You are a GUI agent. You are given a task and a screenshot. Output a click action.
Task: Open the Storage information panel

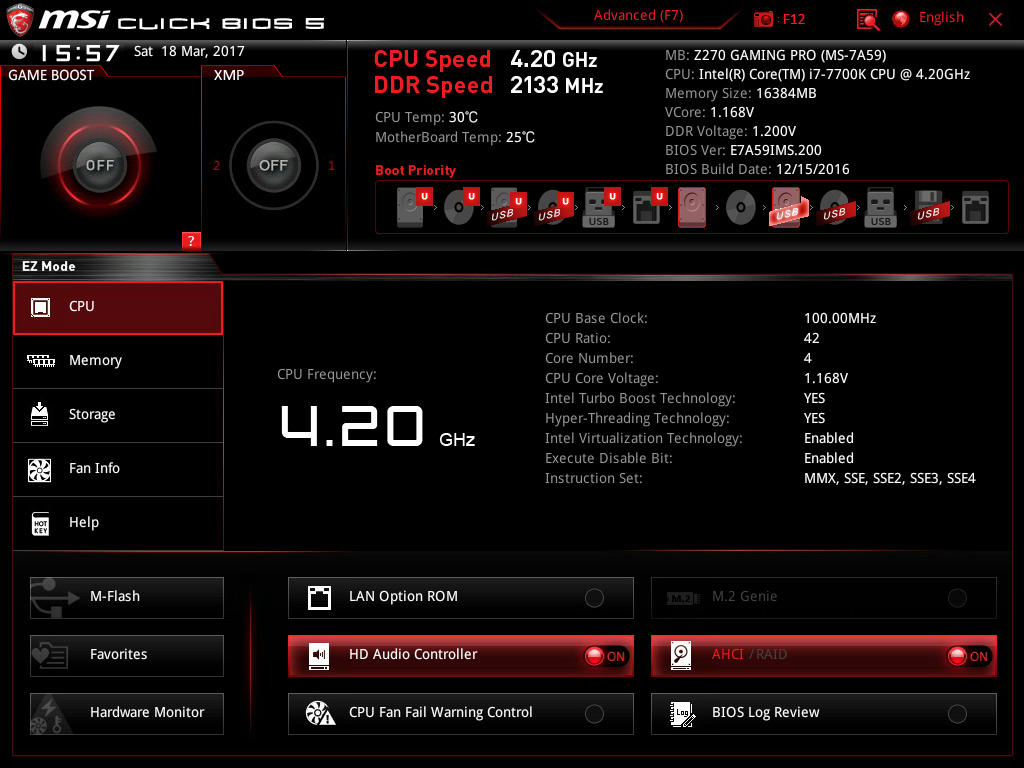pyautogui.click(x=117, y=415)
